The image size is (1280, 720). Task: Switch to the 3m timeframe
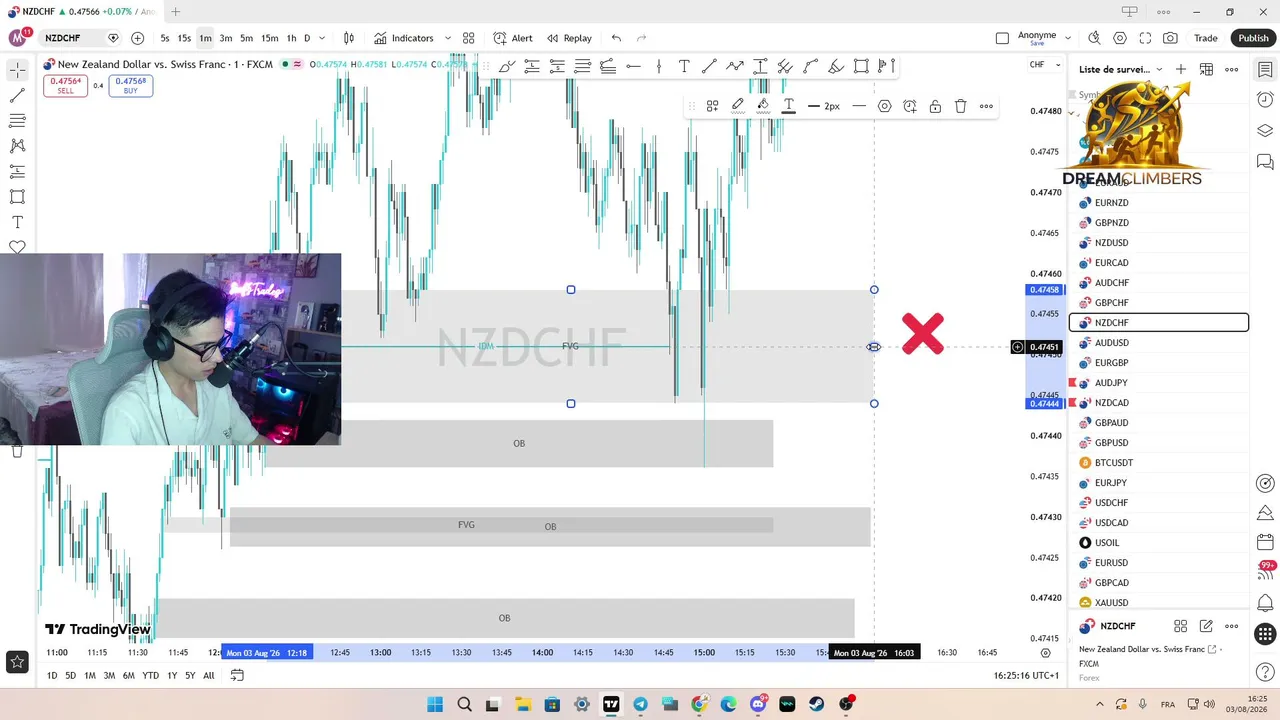coord(226,38)
